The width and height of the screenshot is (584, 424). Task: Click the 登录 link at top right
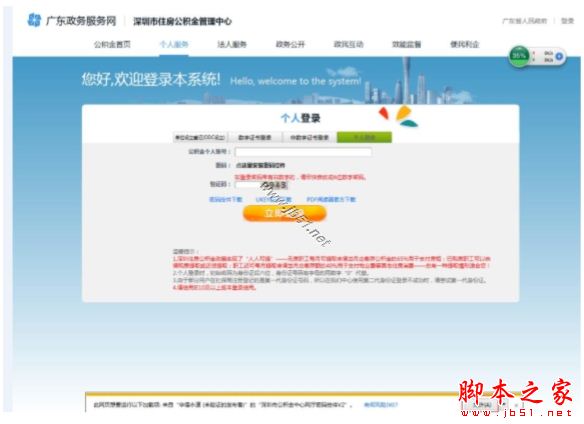coord(568,21)
